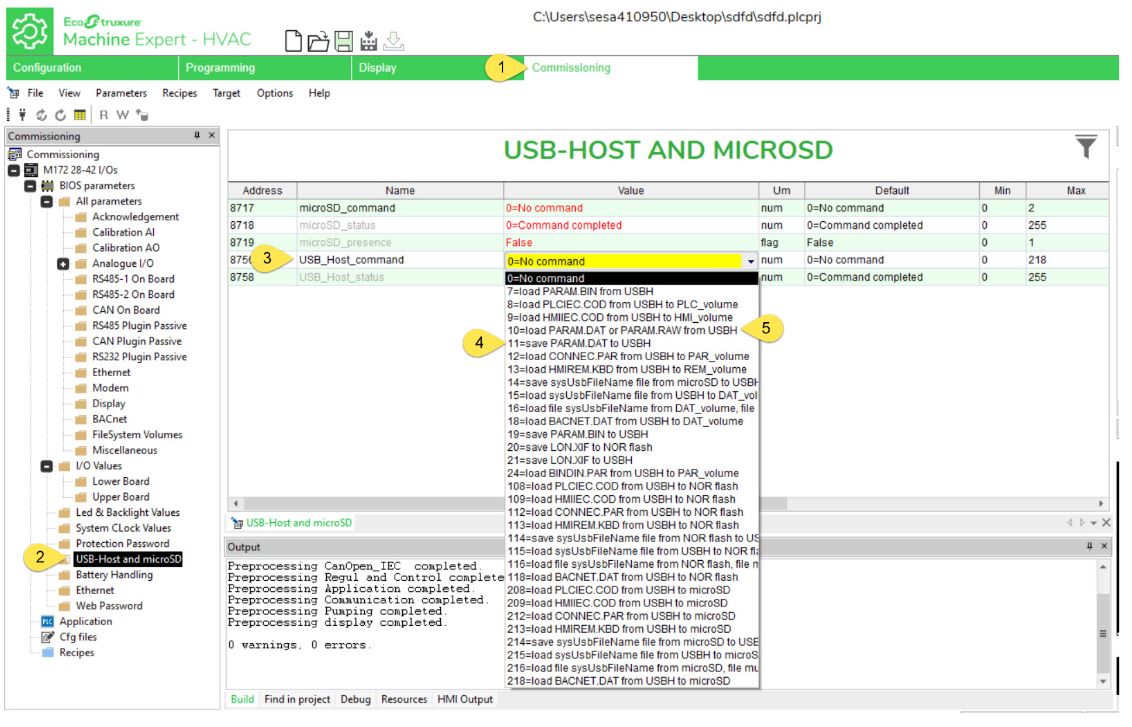Screen dimensions: 1132x727
Task: Open the Target menu
Action: tap(227, 93)
